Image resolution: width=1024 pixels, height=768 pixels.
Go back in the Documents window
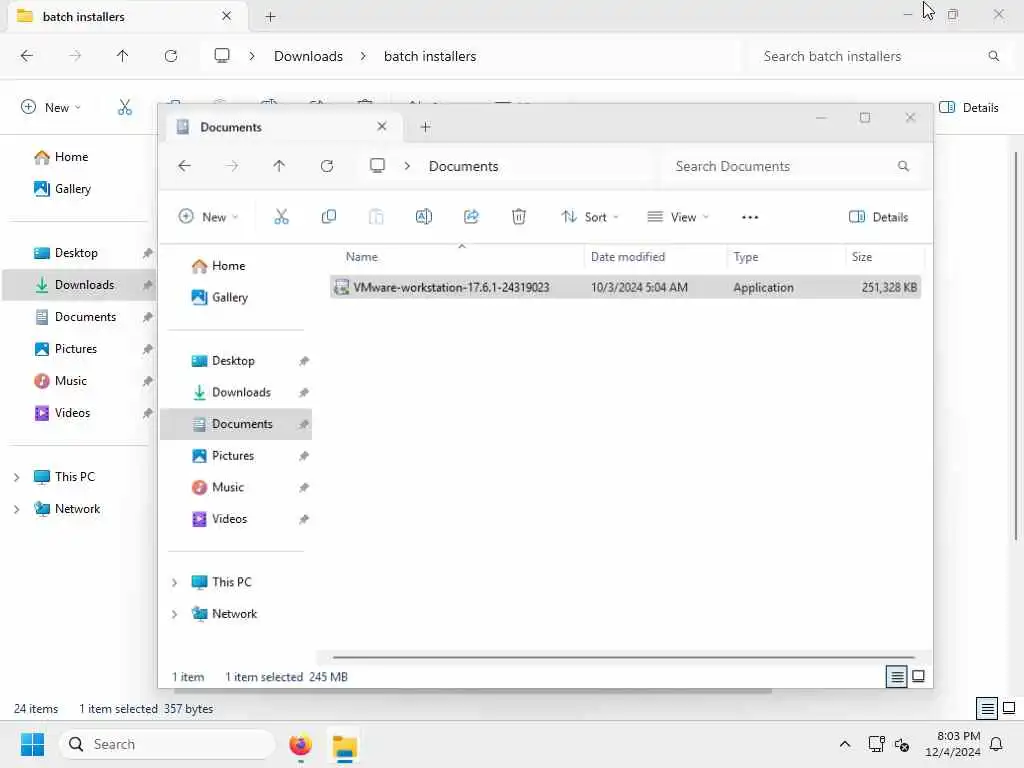tap(185, 166)
